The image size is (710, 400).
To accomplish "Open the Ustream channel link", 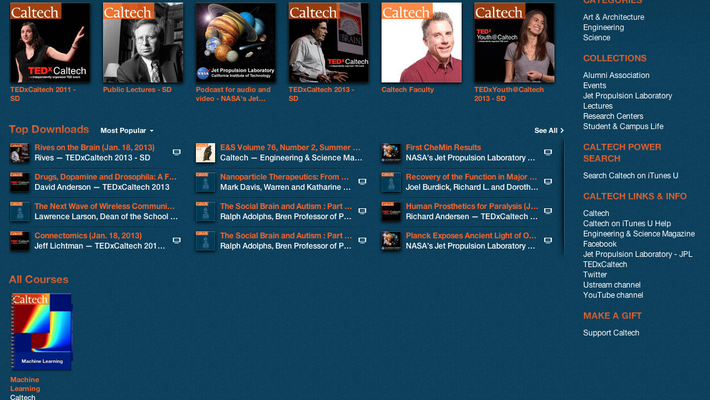I will (612, 285).
